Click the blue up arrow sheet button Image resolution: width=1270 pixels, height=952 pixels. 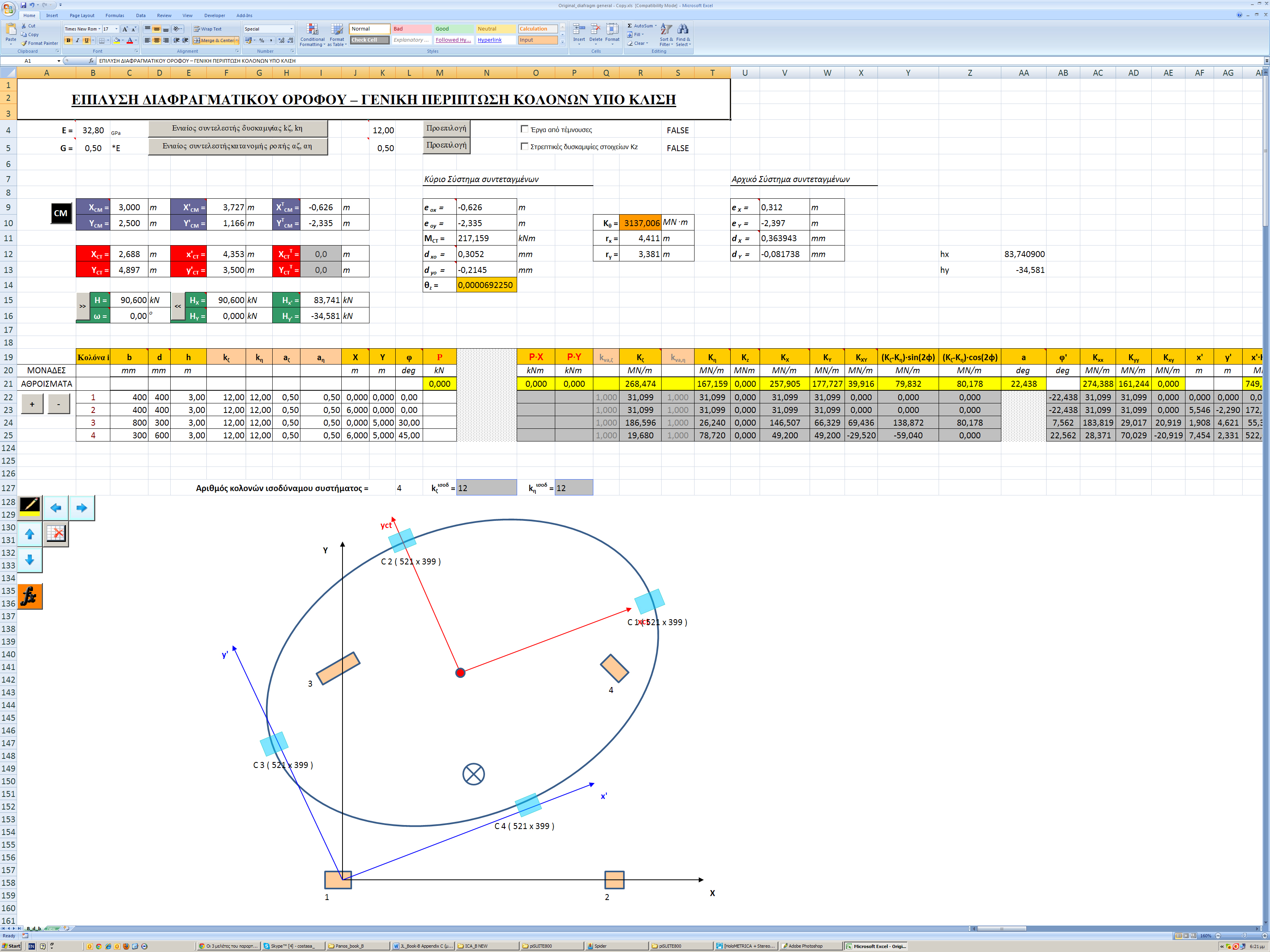(30, 534)
